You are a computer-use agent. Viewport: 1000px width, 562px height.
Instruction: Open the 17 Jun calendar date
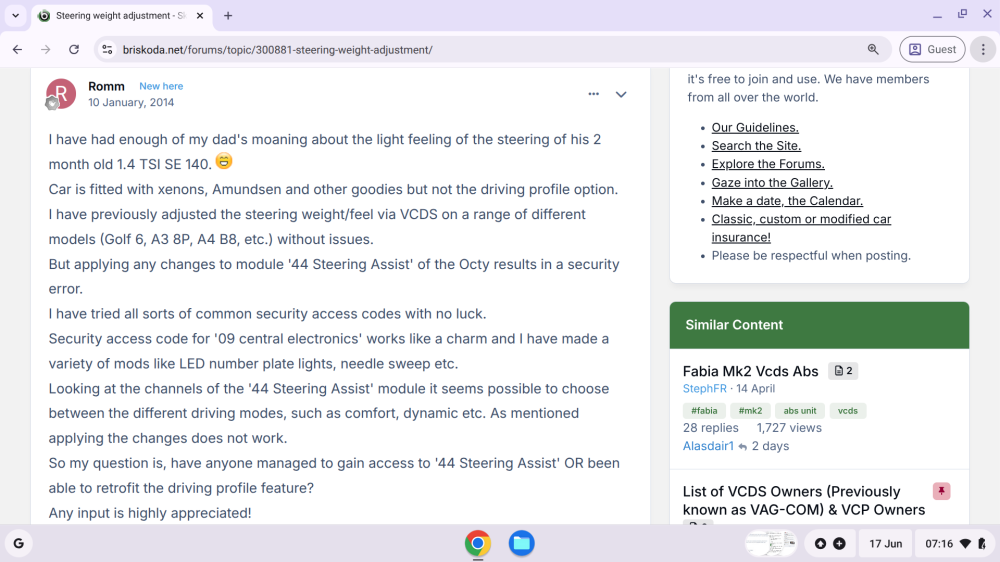coord(885,544)
